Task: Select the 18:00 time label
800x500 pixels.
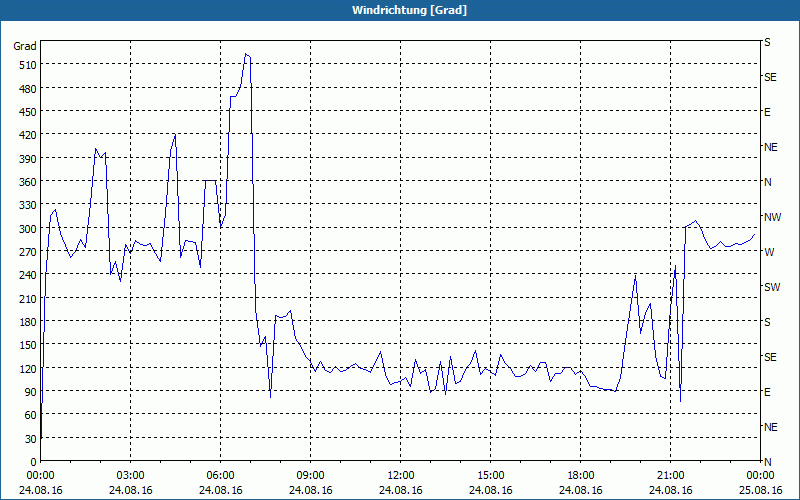Action: click(x=581, y=476)
